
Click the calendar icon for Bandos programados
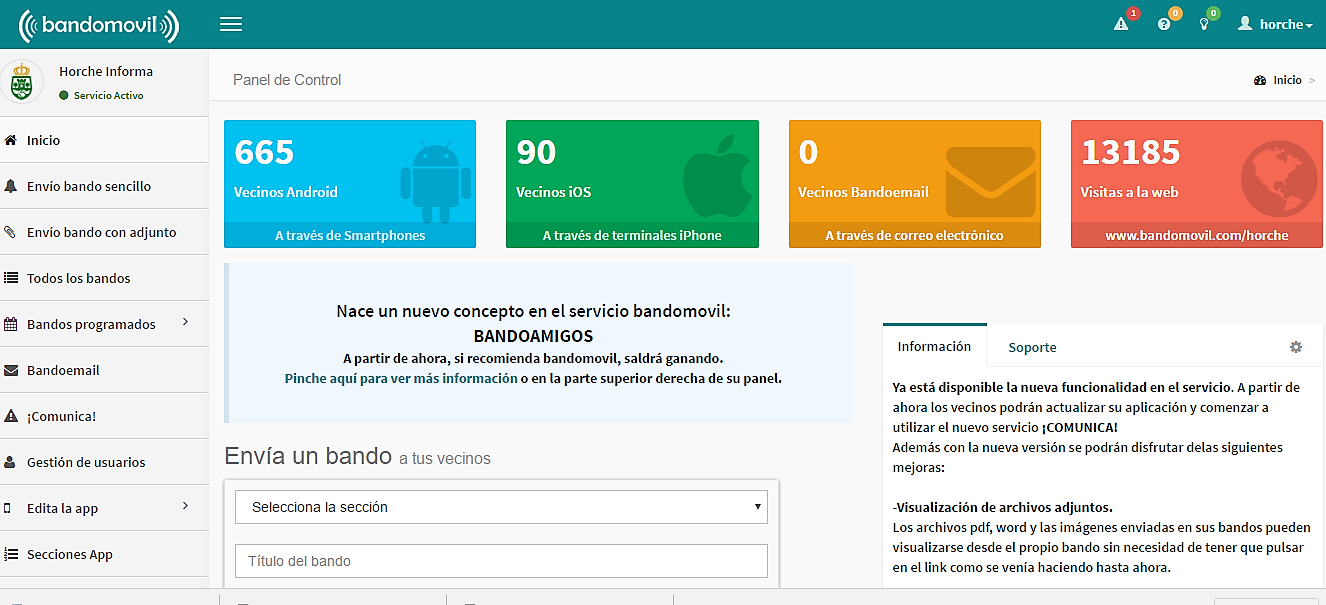coord(11,324)
